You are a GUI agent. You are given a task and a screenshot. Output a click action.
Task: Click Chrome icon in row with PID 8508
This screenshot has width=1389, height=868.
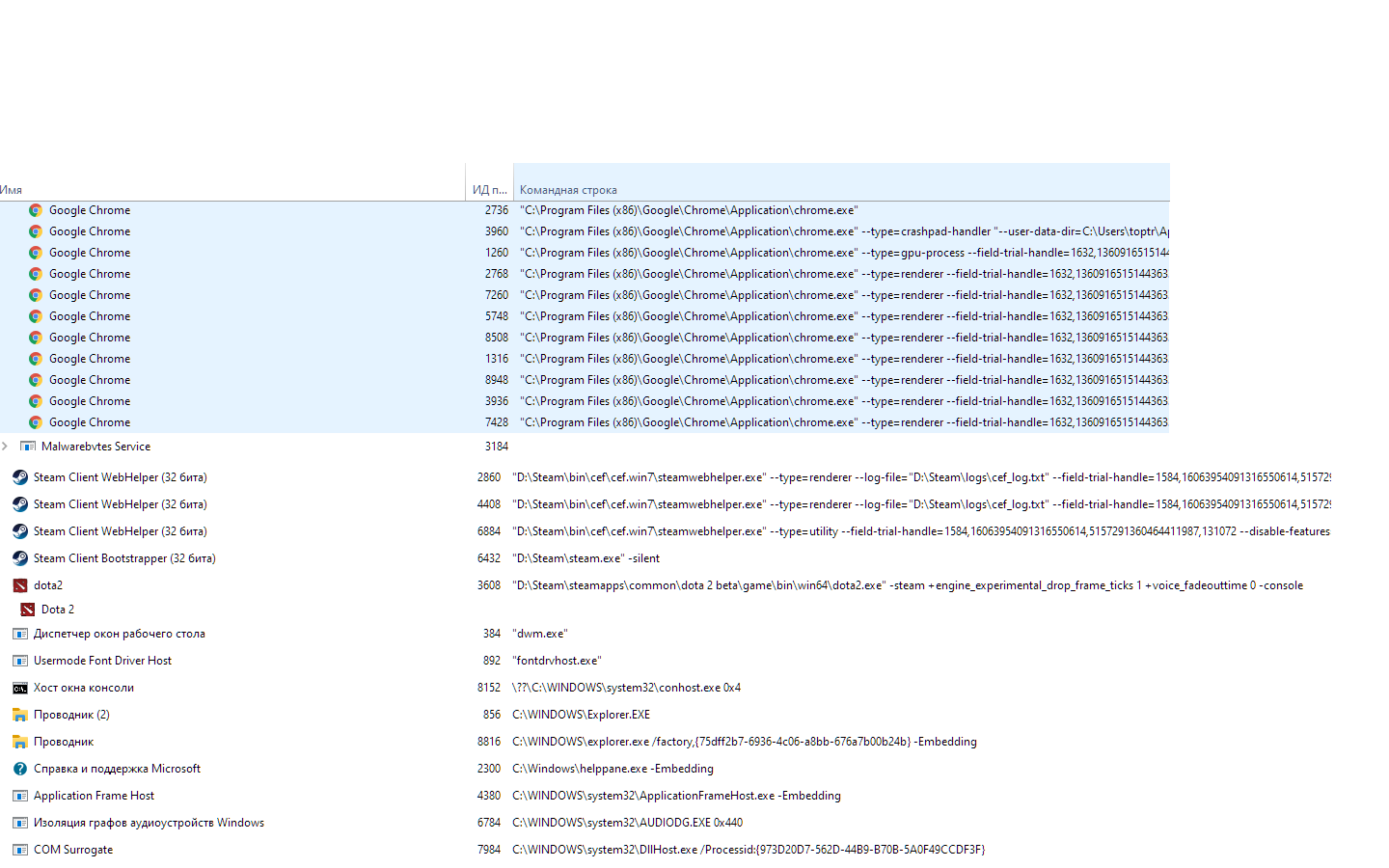[x=36, y=338]
